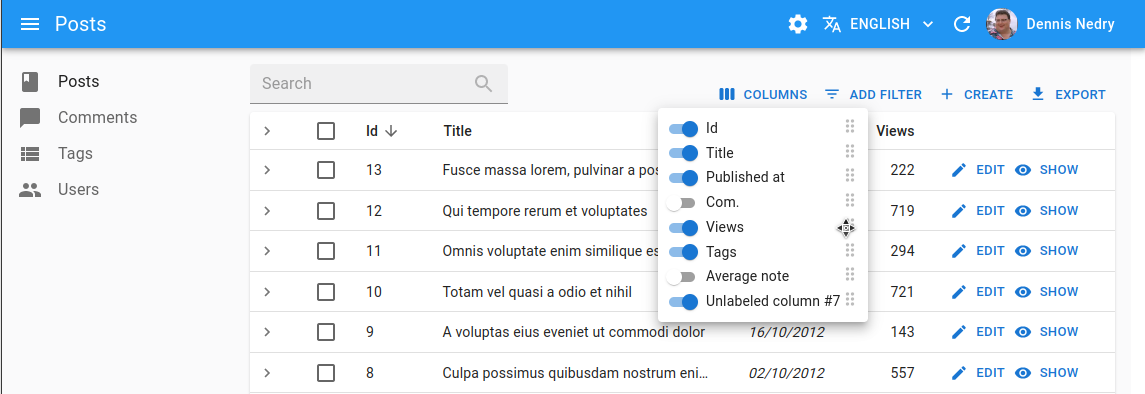
Task: Open Dennis Nedry profile avatar
Action: coord(1001,24)
